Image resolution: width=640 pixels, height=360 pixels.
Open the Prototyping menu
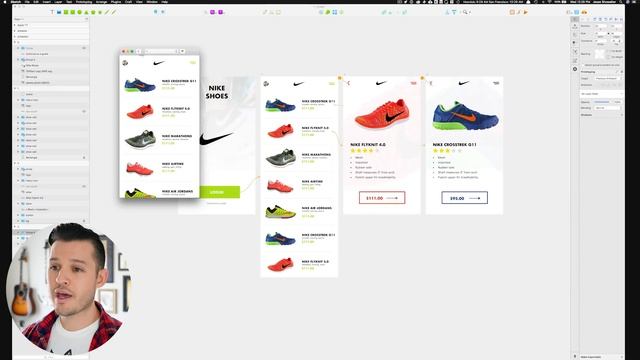84,2
